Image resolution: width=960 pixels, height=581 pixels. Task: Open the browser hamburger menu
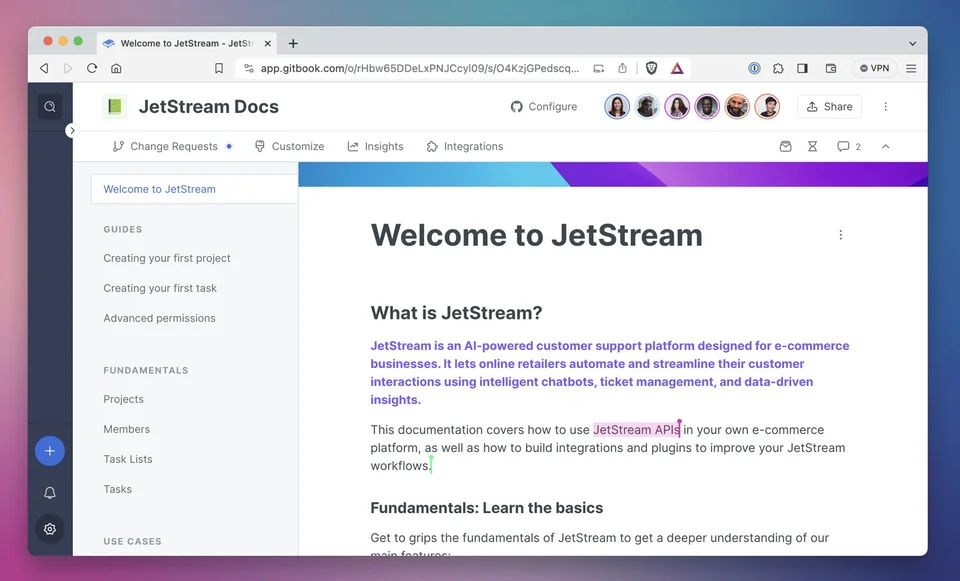click(911, 68)
